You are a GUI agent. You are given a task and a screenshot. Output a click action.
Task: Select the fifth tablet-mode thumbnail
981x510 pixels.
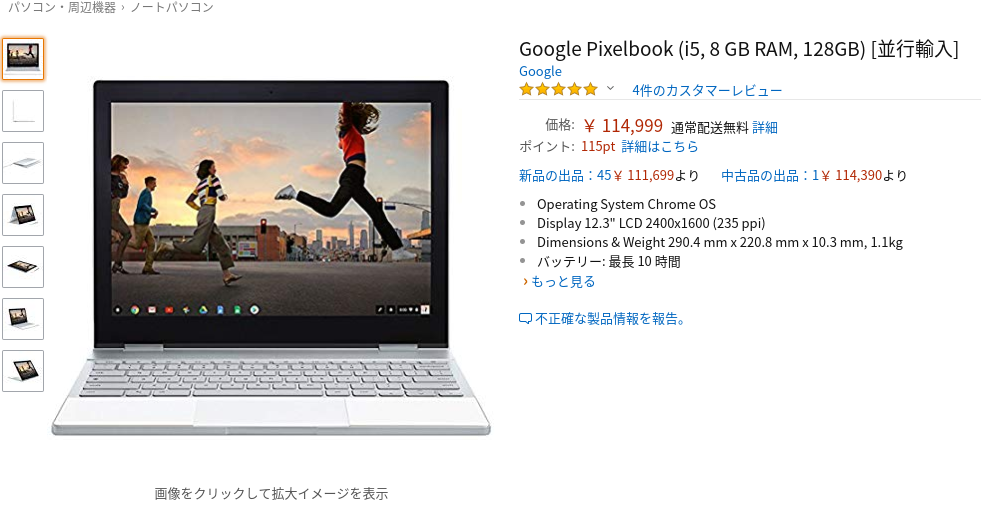[23, 267]
